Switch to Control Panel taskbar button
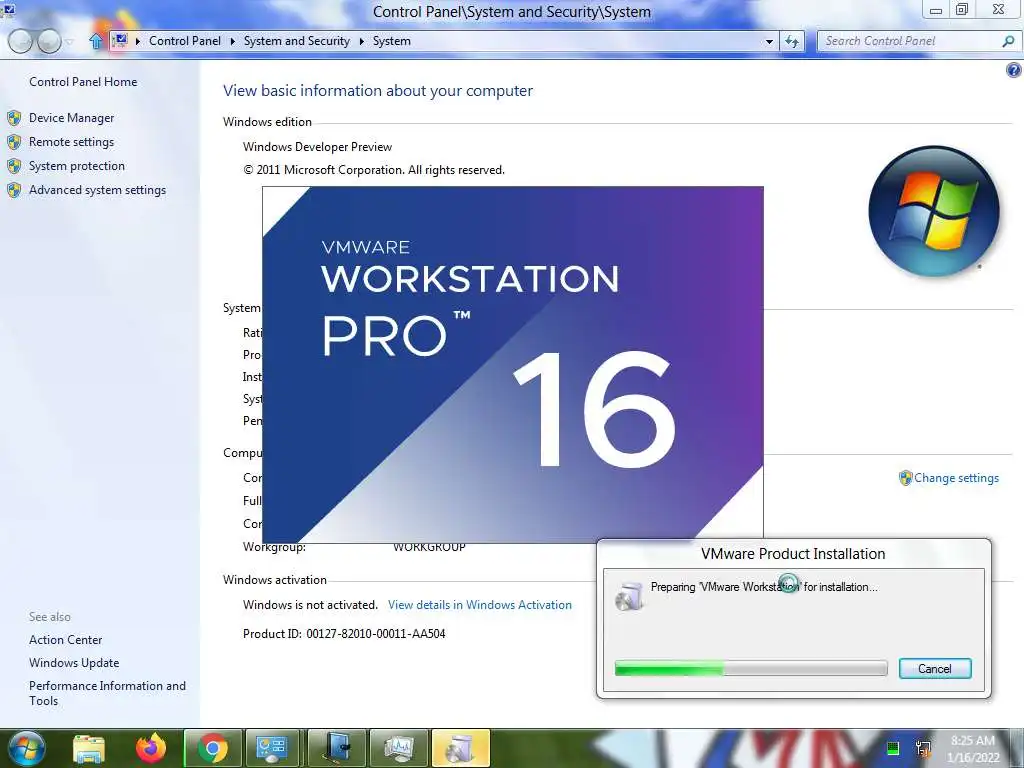Image resolution: width=1024 pixels, height=768 pixels. 271,748
